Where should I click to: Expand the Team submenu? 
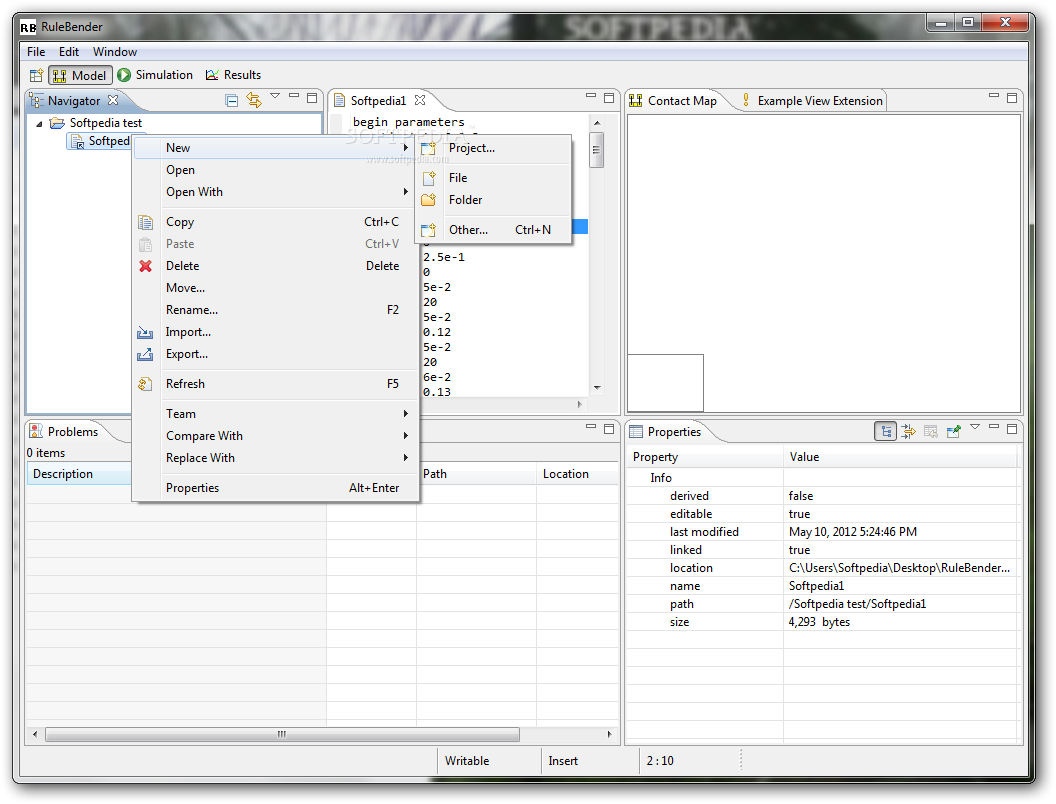pyautogui.click(x=275, y=413)
